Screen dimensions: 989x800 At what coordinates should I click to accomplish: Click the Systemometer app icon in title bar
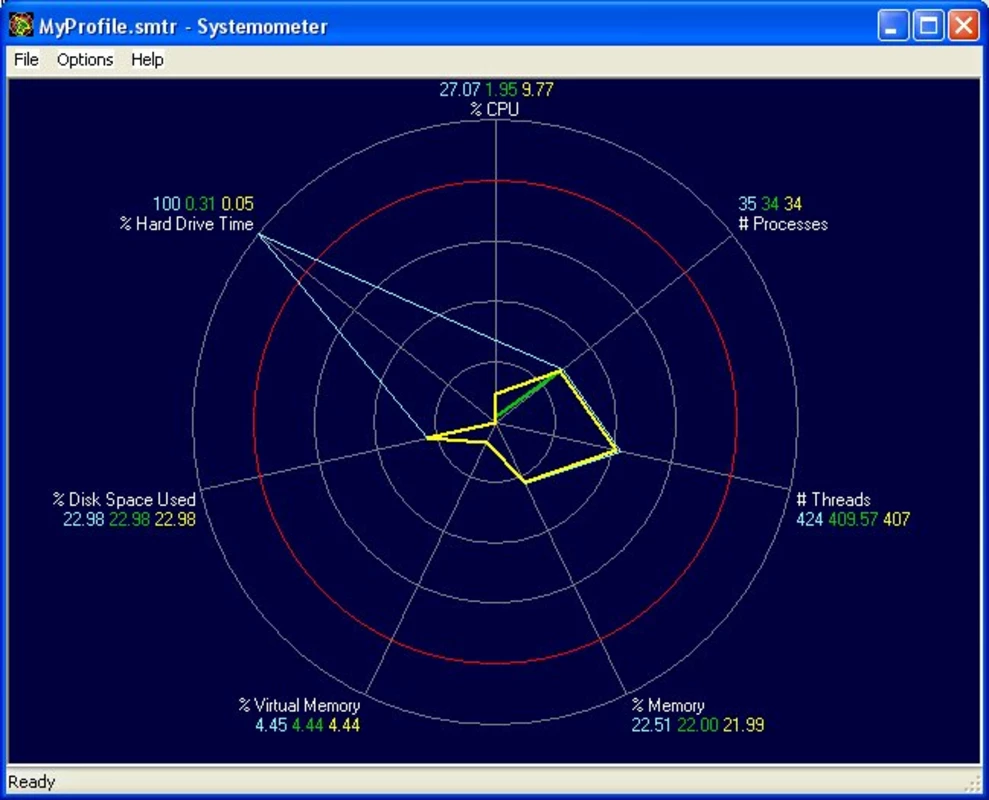coord(21,25)
